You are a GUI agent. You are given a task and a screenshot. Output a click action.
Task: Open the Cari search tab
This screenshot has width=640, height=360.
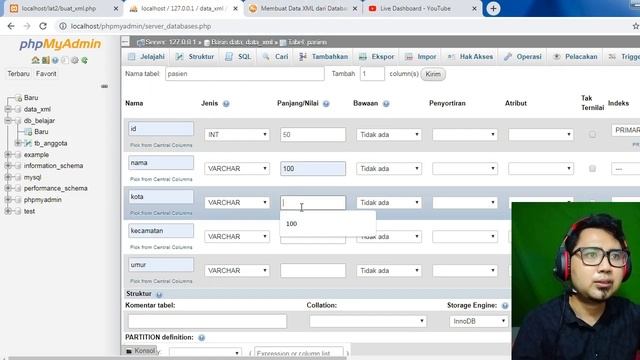click(276, 57)
